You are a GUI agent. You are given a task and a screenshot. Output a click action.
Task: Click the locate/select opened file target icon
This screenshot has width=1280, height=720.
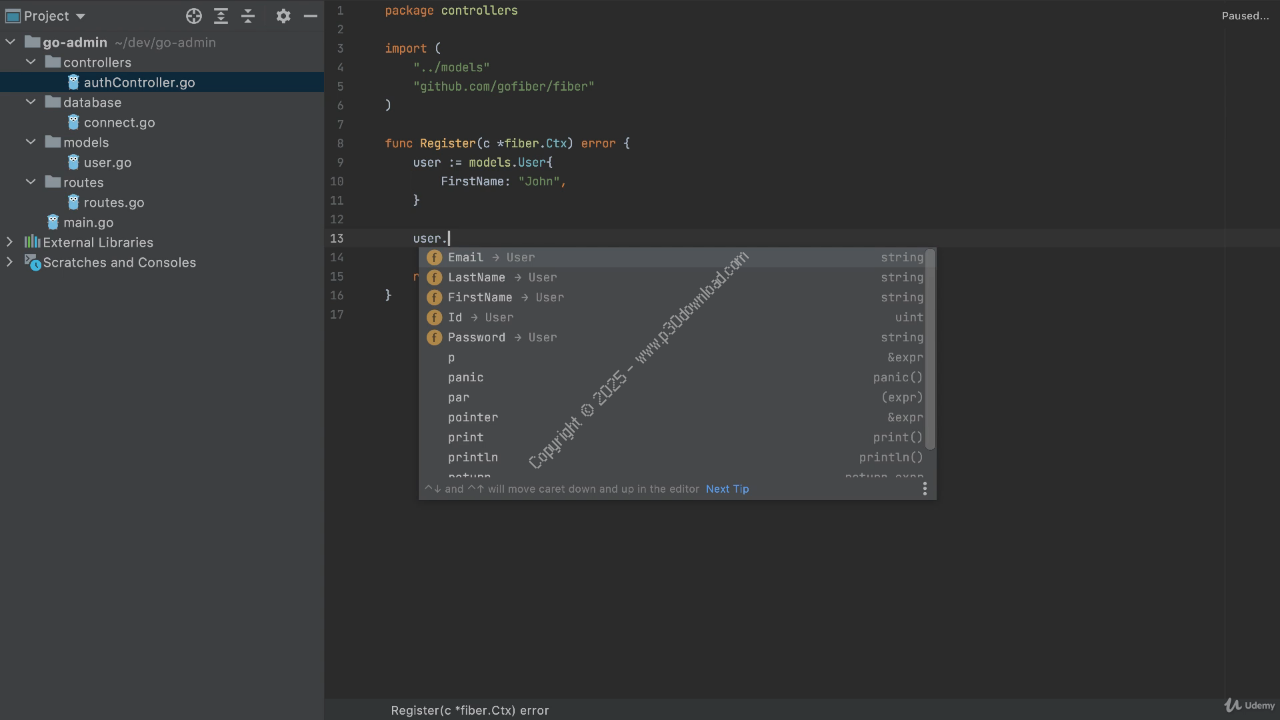tap(194, 16)
